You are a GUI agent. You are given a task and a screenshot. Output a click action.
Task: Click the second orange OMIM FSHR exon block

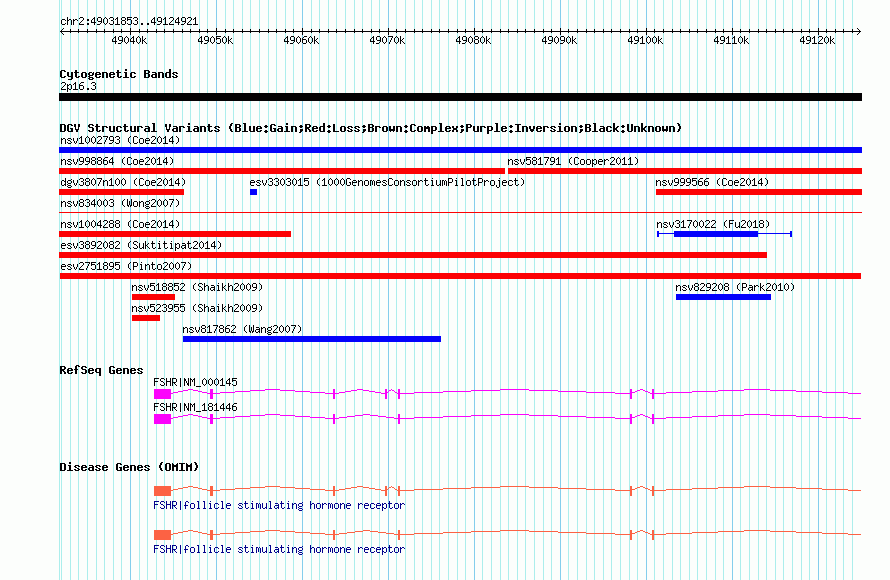[x=162, y=535]
